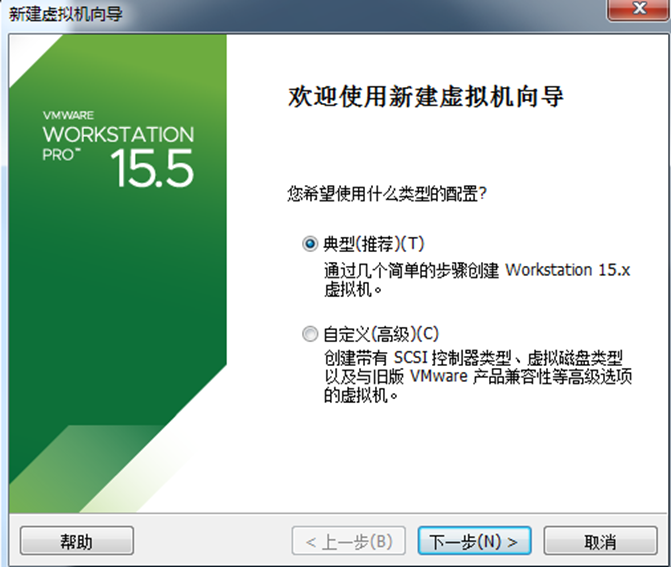The height and width of the screenshot is (567, 671).
Task: Click the 新建虚拟机向导 window title text
Action: coord(66,15)
